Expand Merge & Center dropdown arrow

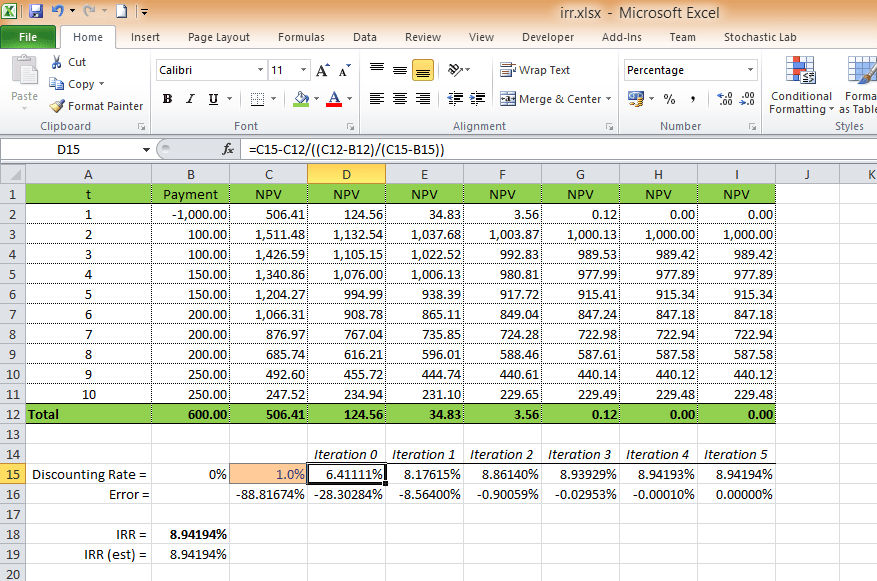point(608,99)
